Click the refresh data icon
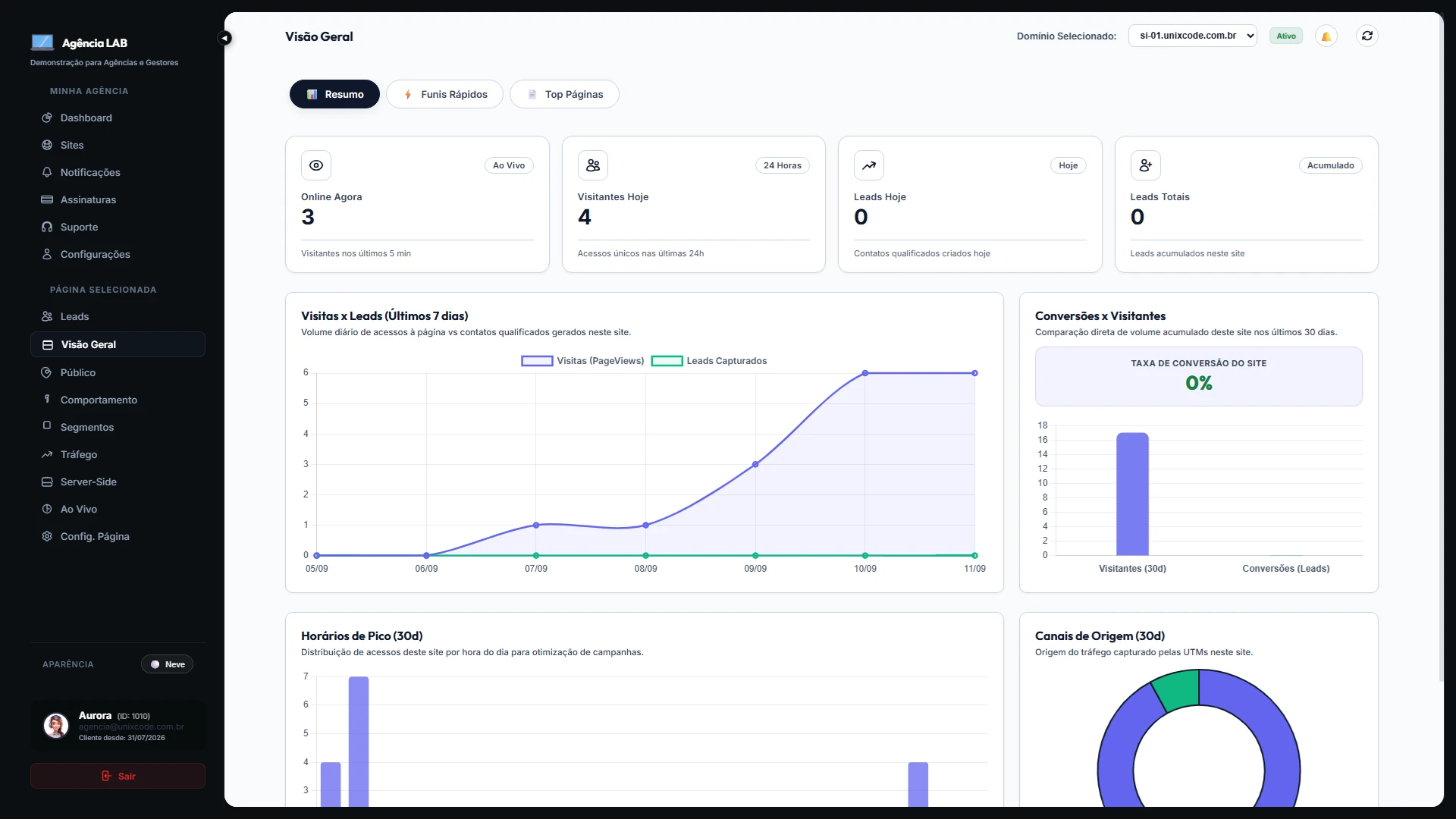The height and width of the screenshot is (819, 1456). point(1367,36)
